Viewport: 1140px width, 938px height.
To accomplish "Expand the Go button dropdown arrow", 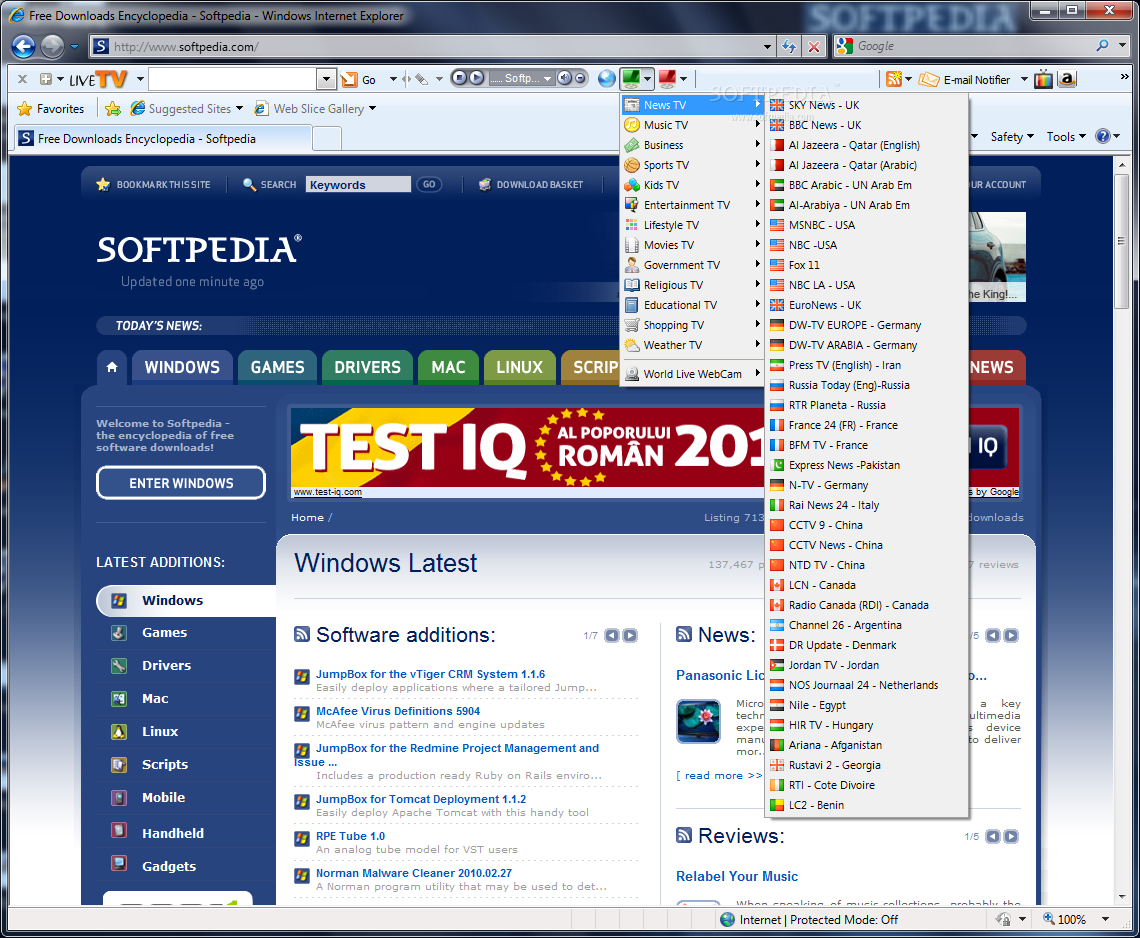I will [393, 79].
